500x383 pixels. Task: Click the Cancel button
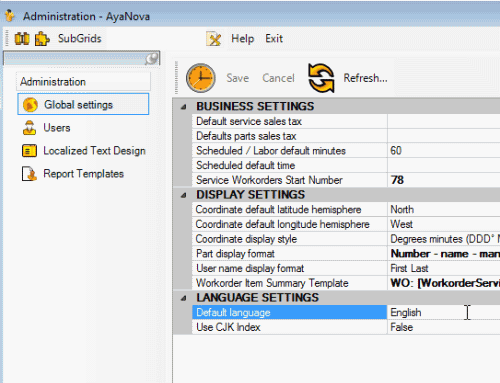click(x=278, y=78)
